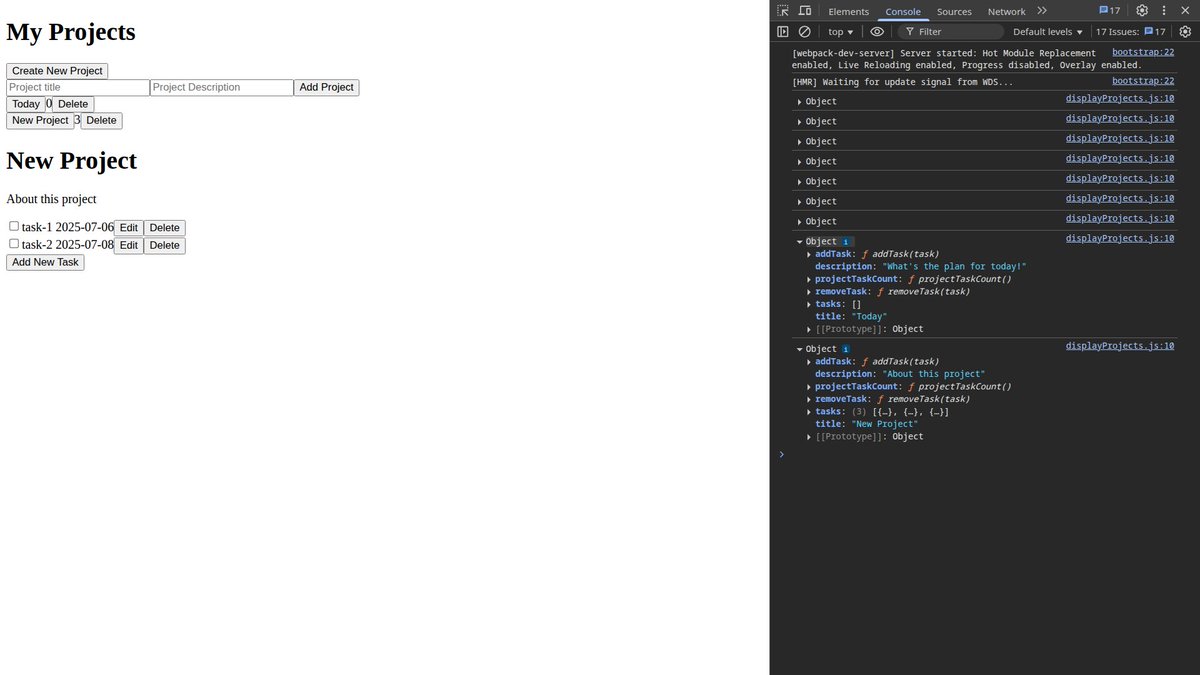Image resolution: width=1200 pixels, height=675 pixels.
Task: Delete the Today project
Action: (73, 104)
